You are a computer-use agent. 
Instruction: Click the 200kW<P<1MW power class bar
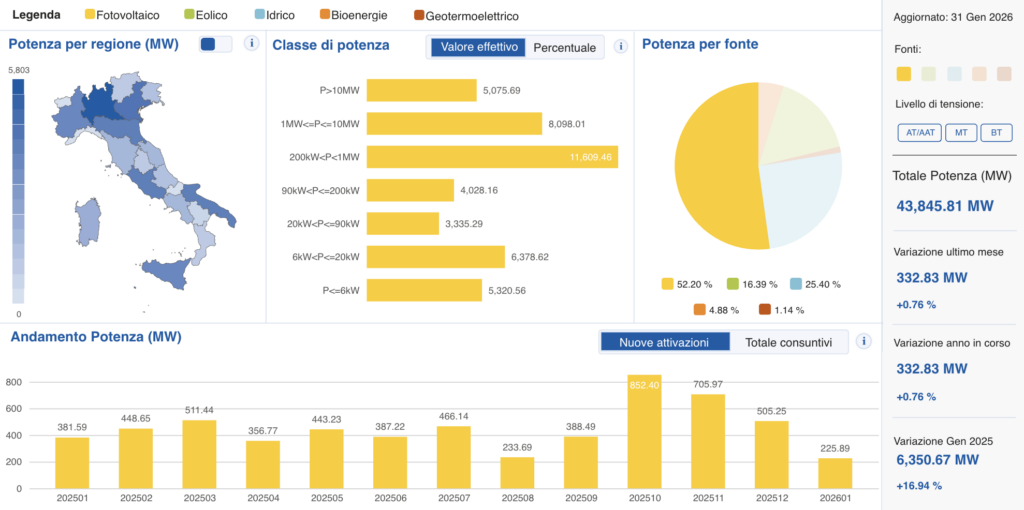tap(492, 157)
